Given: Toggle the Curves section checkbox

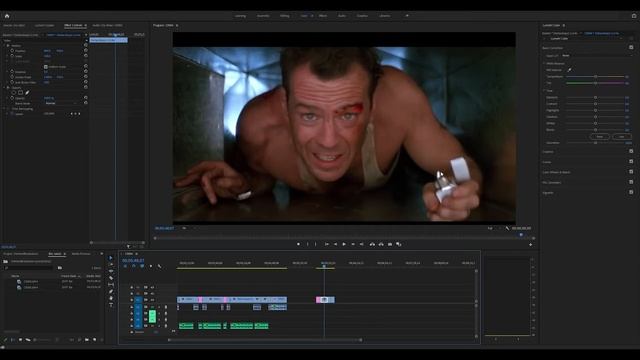Looking at the screenshot, I should (631, 161).
